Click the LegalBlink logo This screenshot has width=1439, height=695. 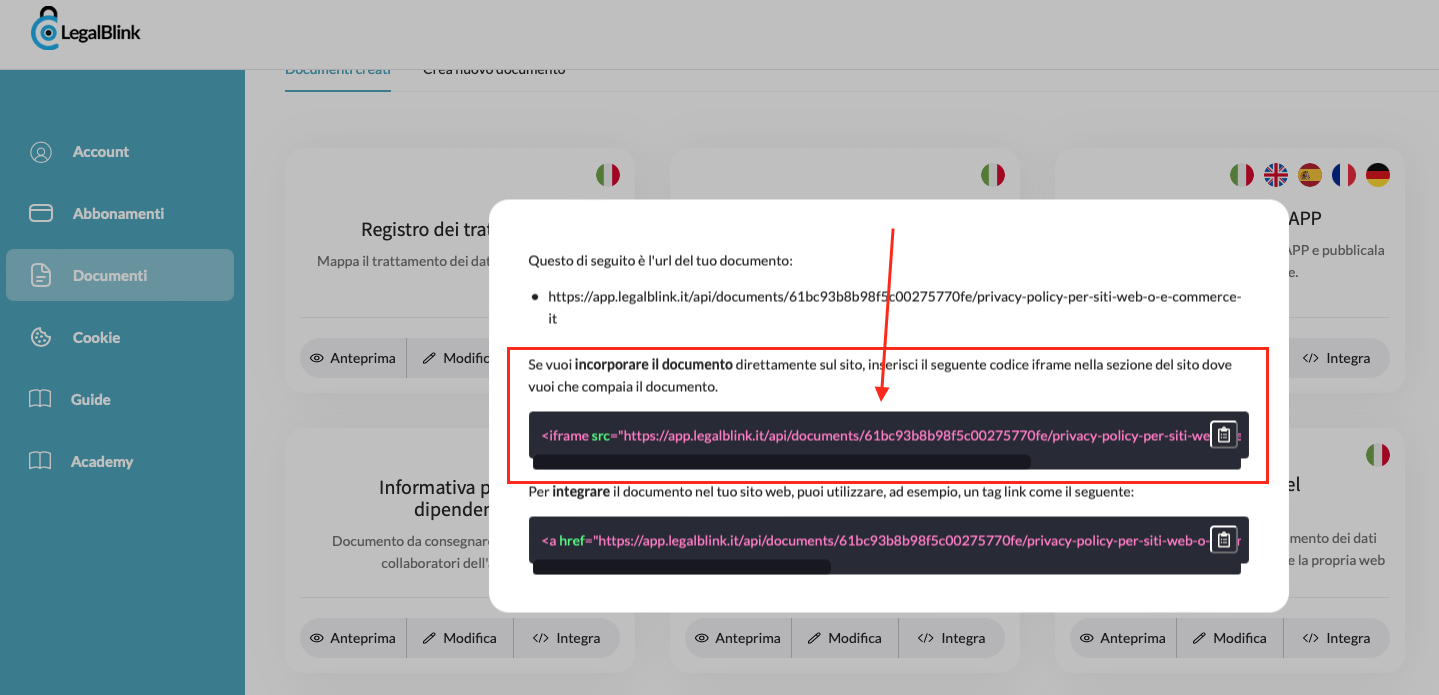tap(85, 29)
